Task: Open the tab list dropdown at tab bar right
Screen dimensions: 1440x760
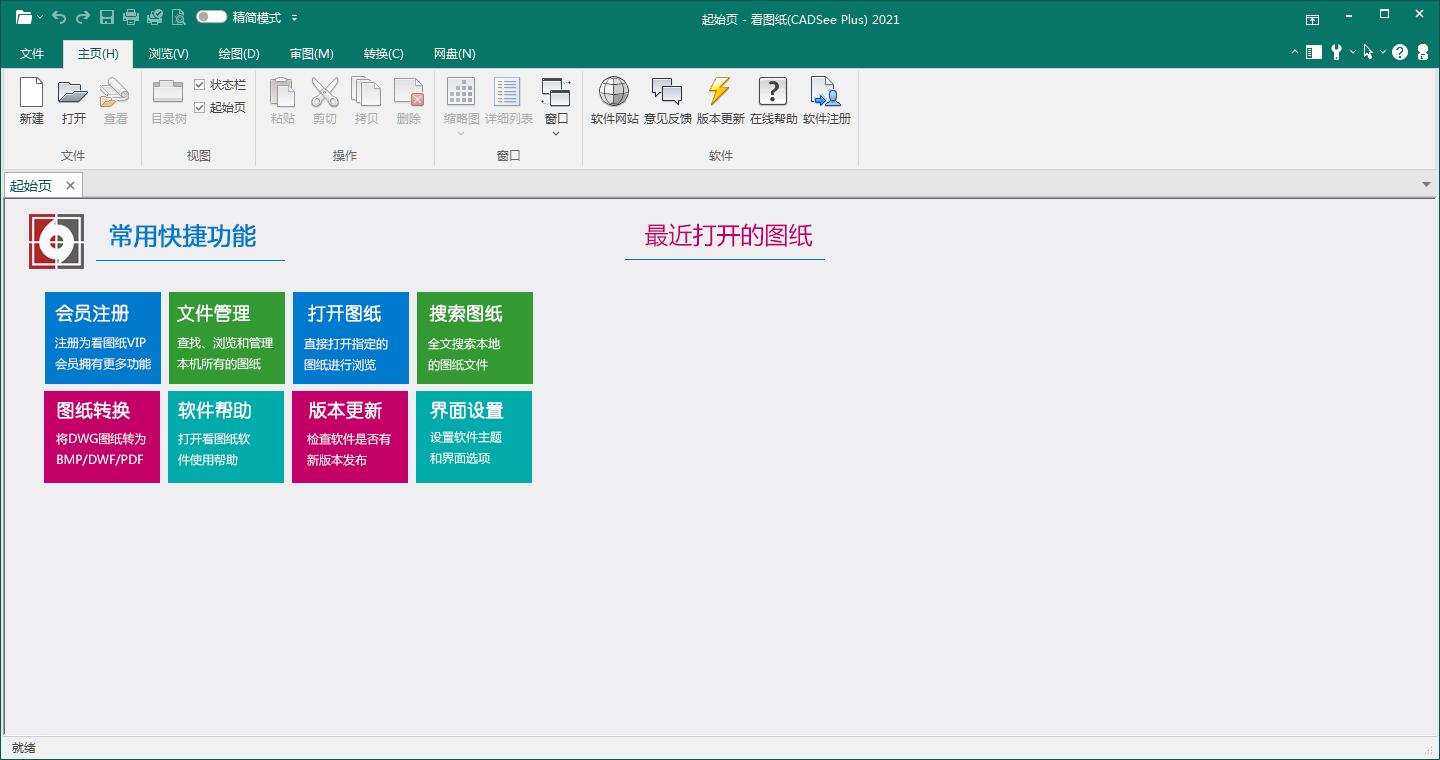Action: (1426, 184)
